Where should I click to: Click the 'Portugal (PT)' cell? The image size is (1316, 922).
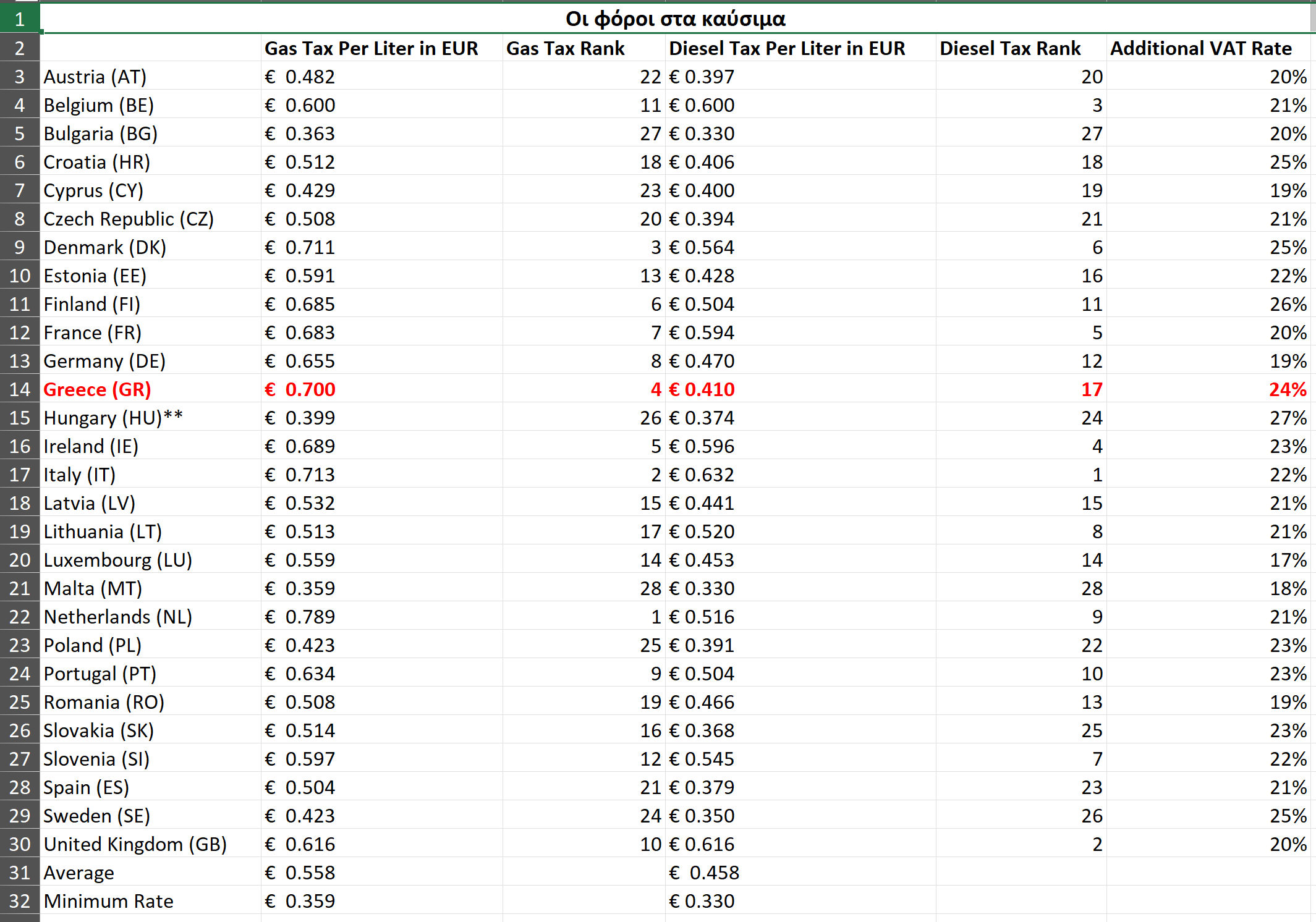coord(150,674)
